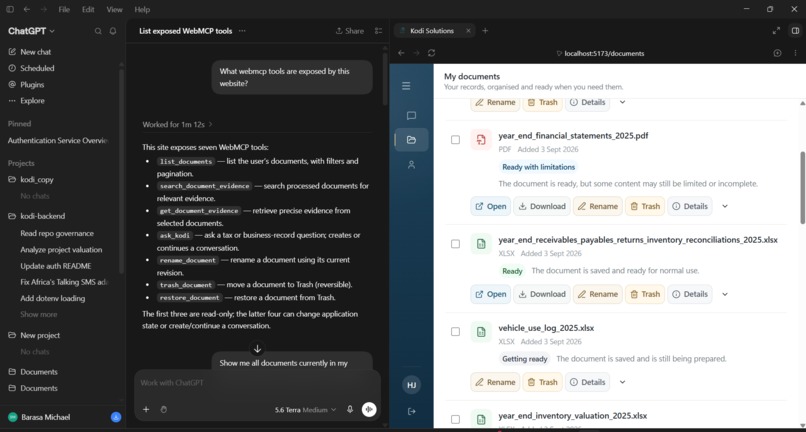Download the reconciliations xlsx file
The width and height of the screenshot is (806, 432).
(x=542, y=294)
